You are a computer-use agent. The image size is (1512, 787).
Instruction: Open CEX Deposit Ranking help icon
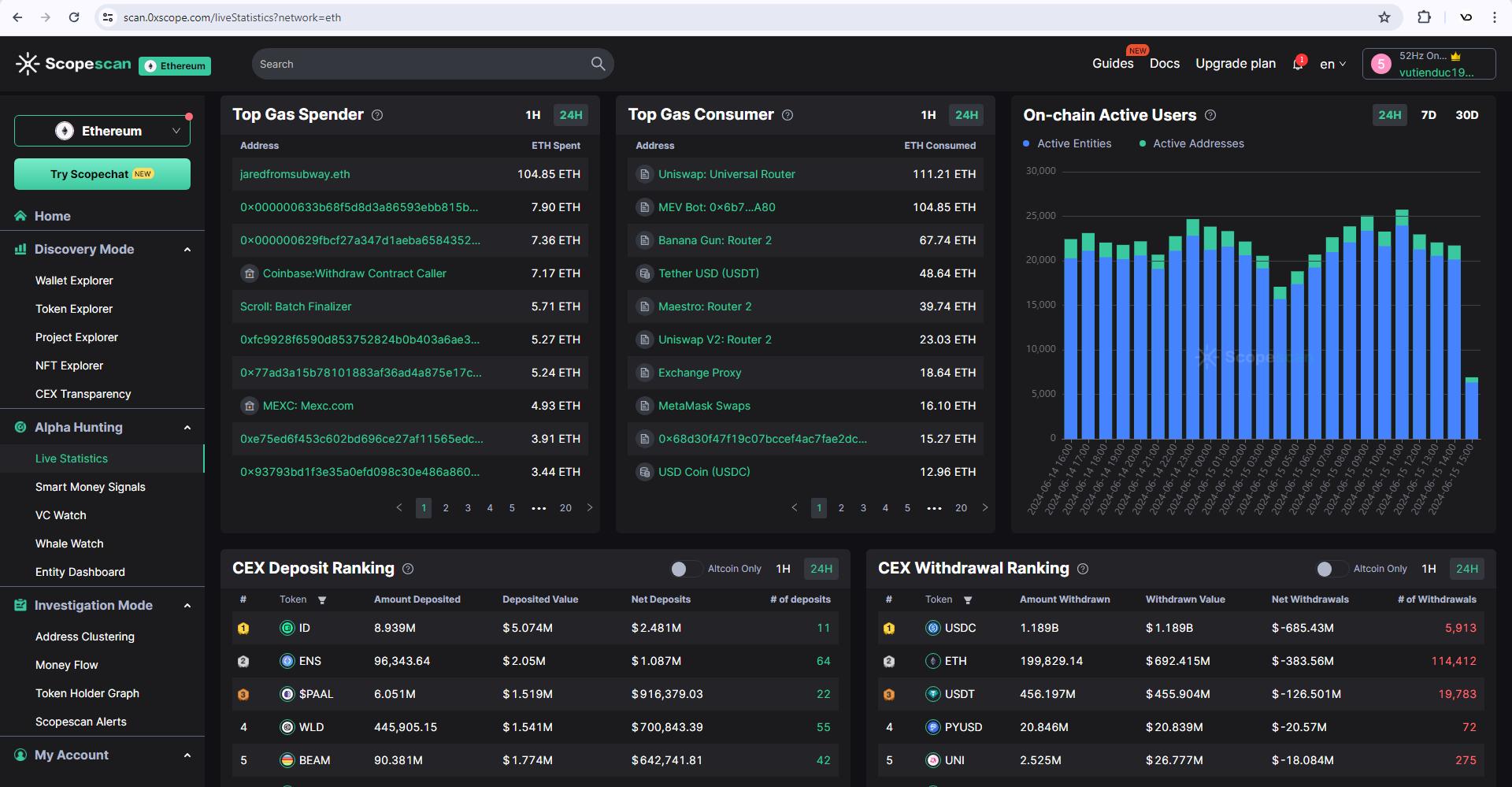408,569
